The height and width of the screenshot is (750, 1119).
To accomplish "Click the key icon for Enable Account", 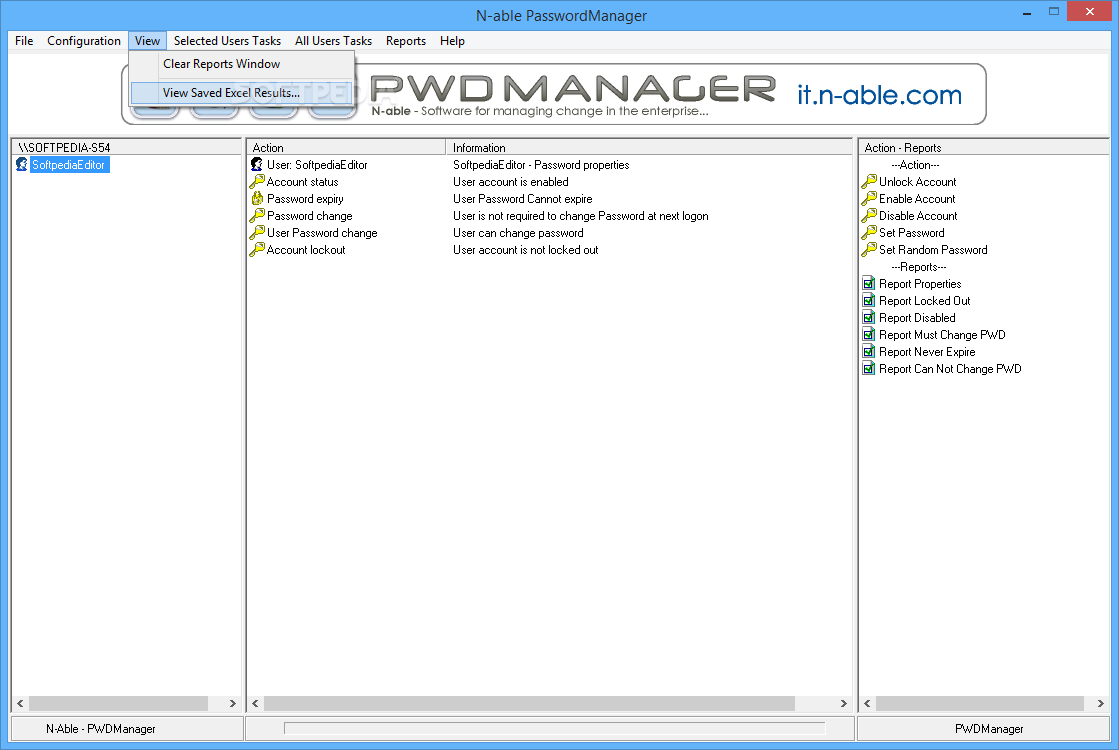I will [x=869, y=199].
